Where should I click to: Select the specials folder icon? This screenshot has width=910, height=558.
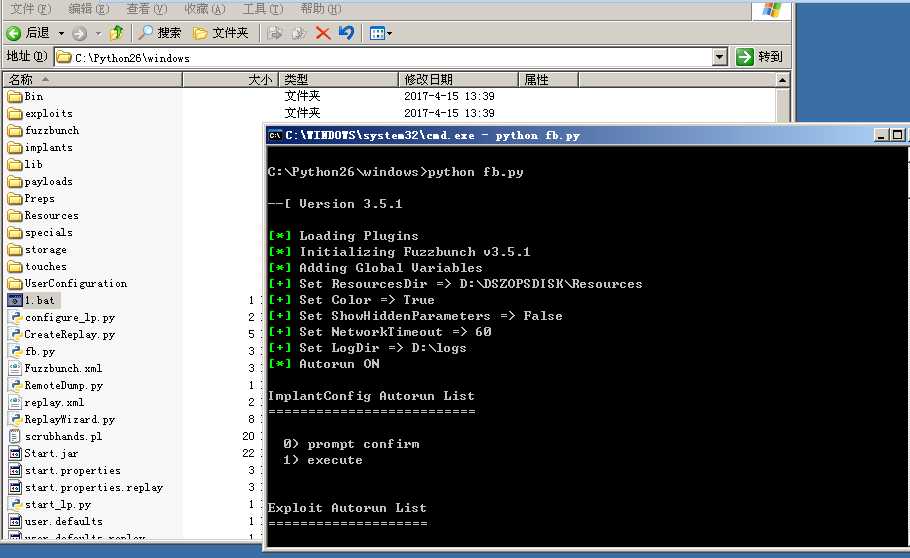tap(15, 232)
